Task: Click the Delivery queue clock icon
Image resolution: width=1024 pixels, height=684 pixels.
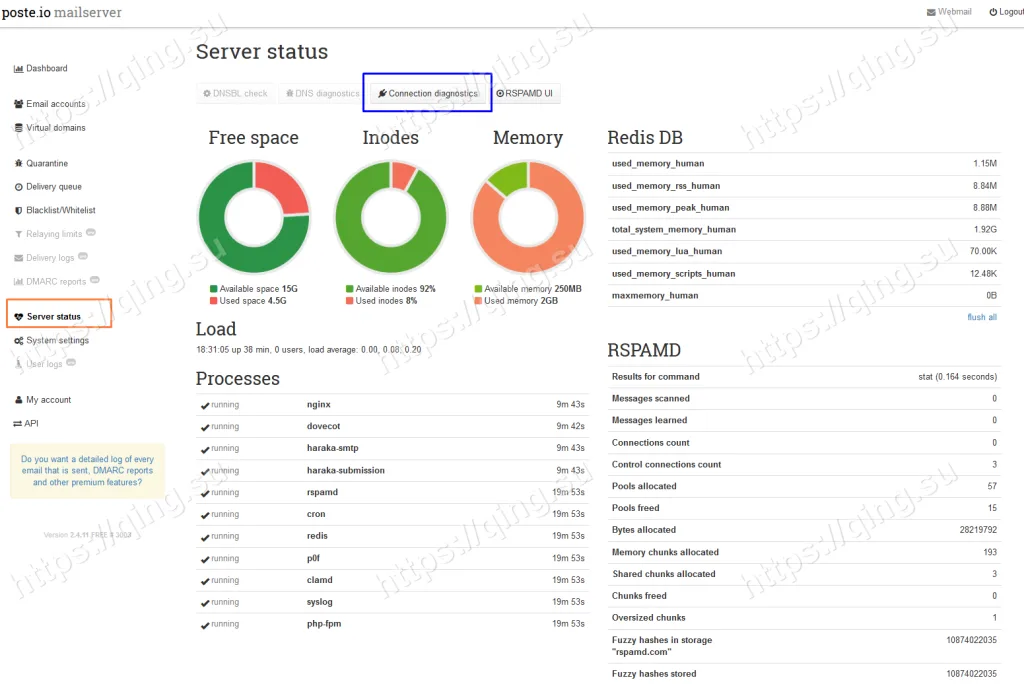Action: coord(18,187)
